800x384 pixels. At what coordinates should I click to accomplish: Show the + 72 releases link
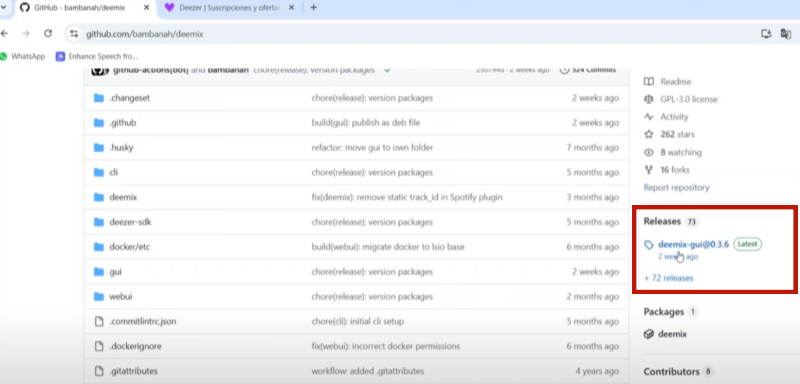[x=668, y=278]
